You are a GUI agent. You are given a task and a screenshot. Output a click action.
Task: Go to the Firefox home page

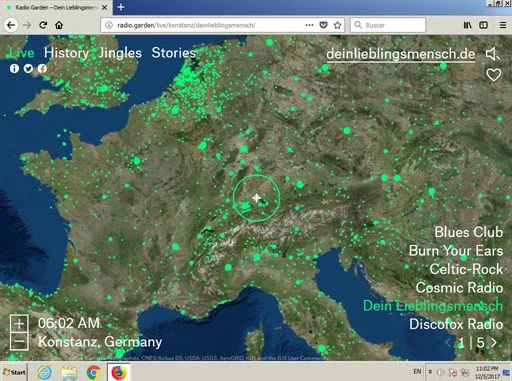click(59, 25)
